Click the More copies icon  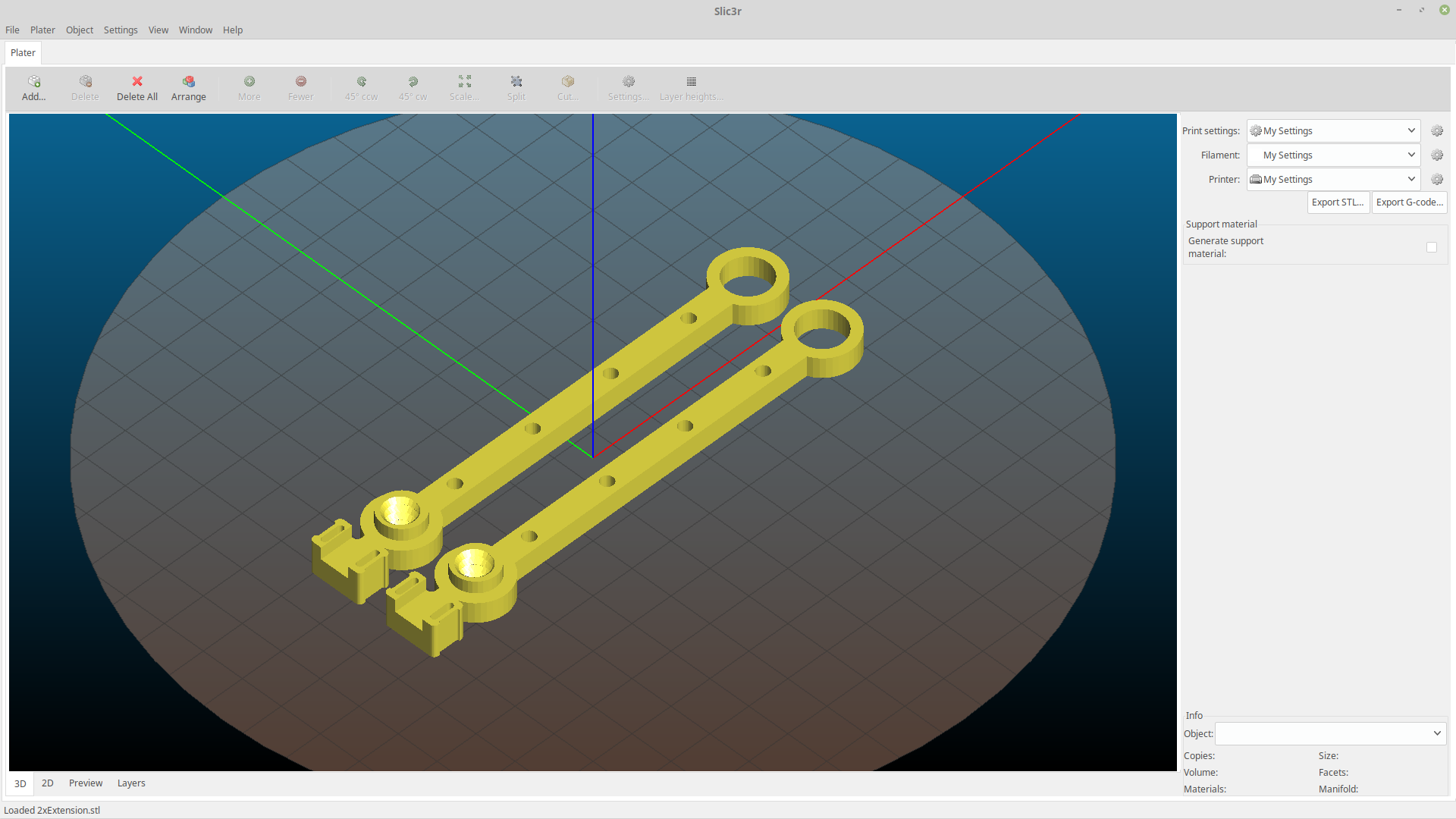pyautogui.click(x=249, y=81)
